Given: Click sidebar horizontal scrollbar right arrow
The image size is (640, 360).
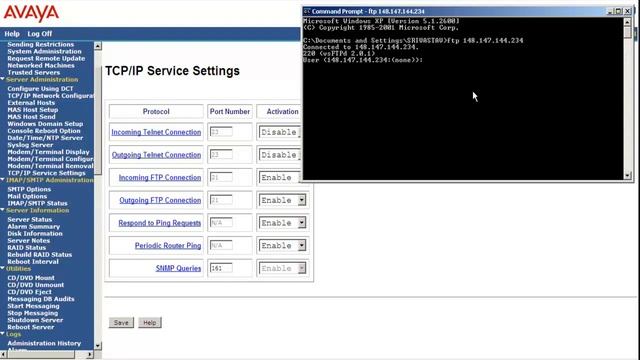Looking at the screenshot, I should click(x=90, y=355).
